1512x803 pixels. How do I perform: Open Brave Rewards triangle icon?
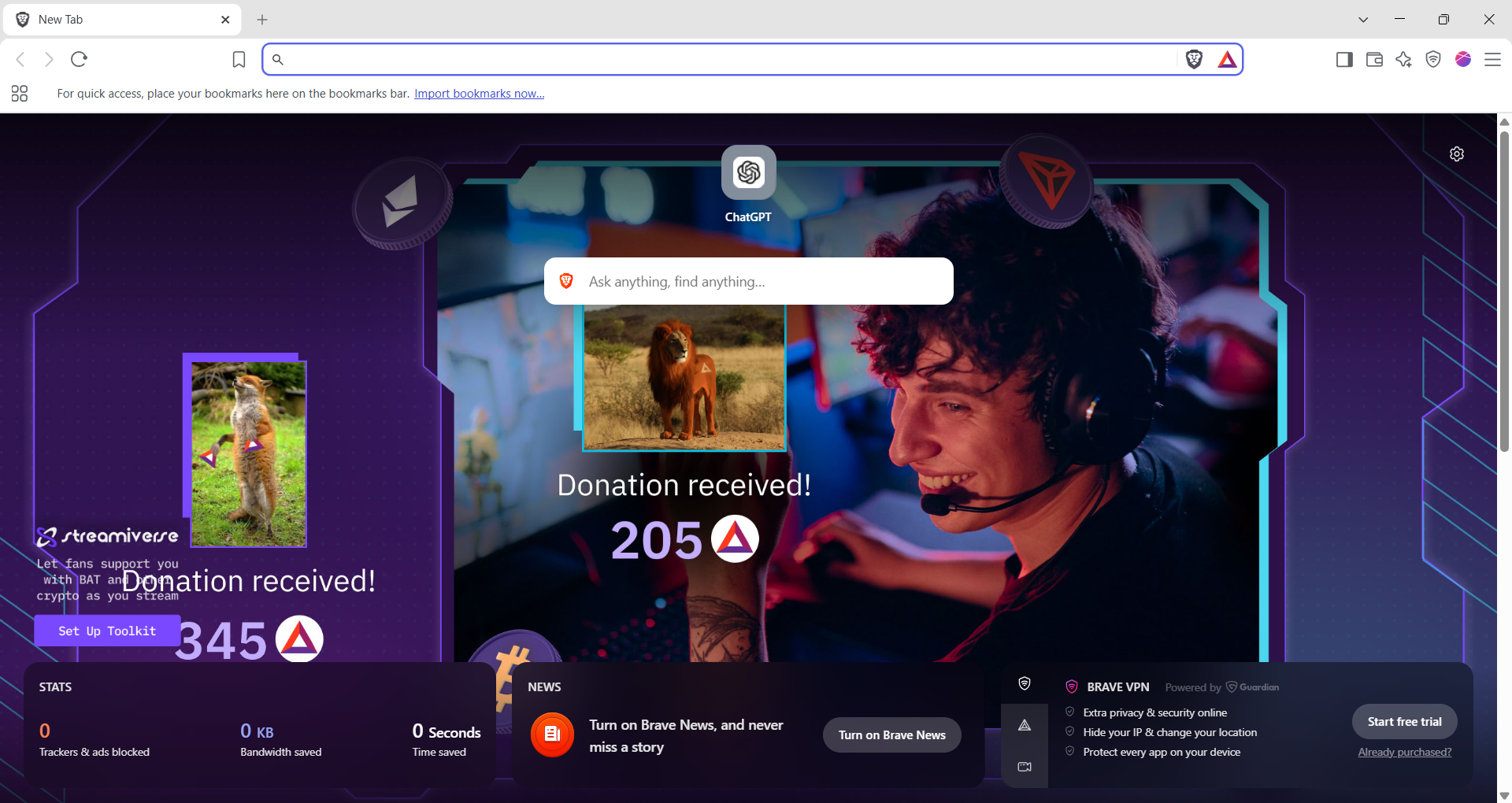pos(1227,59)
